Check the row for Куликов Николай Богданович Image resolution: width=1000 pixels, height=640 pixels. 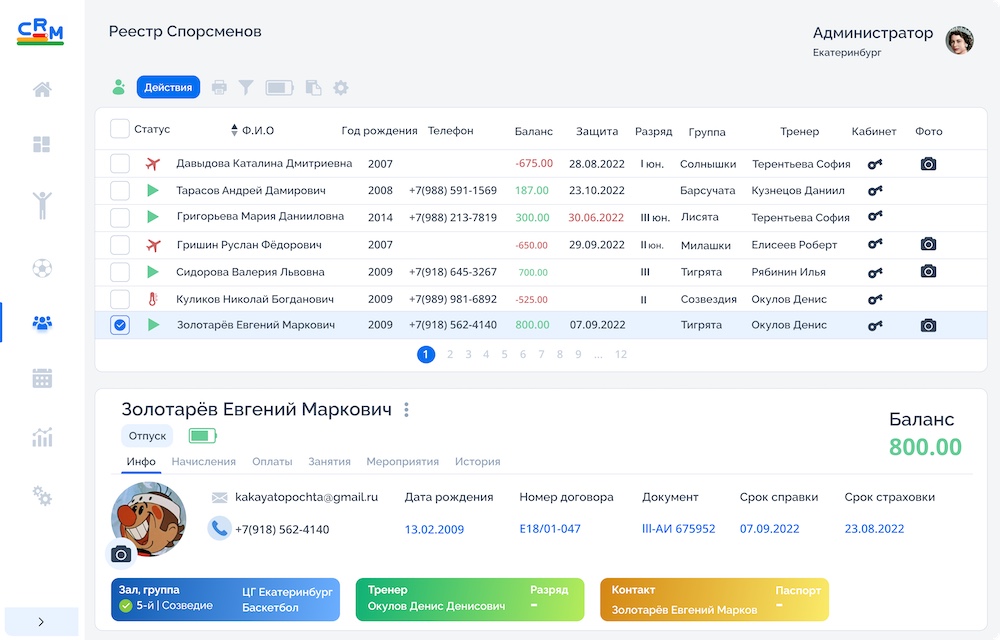coord(120,298)
